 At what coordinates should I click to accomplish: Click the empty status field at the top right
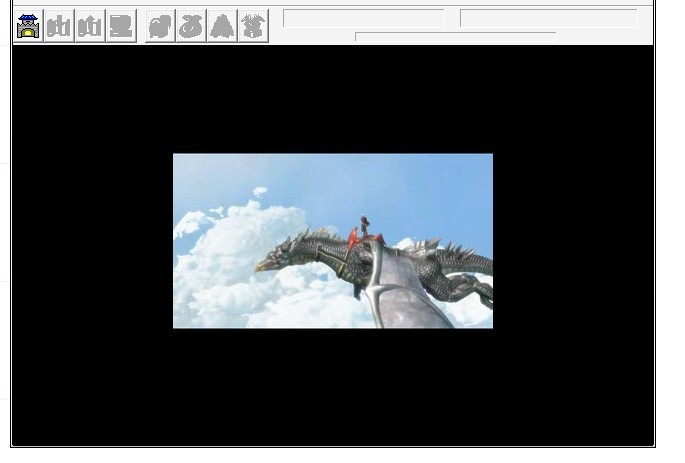pyautogui.click(x=548, y=18)
